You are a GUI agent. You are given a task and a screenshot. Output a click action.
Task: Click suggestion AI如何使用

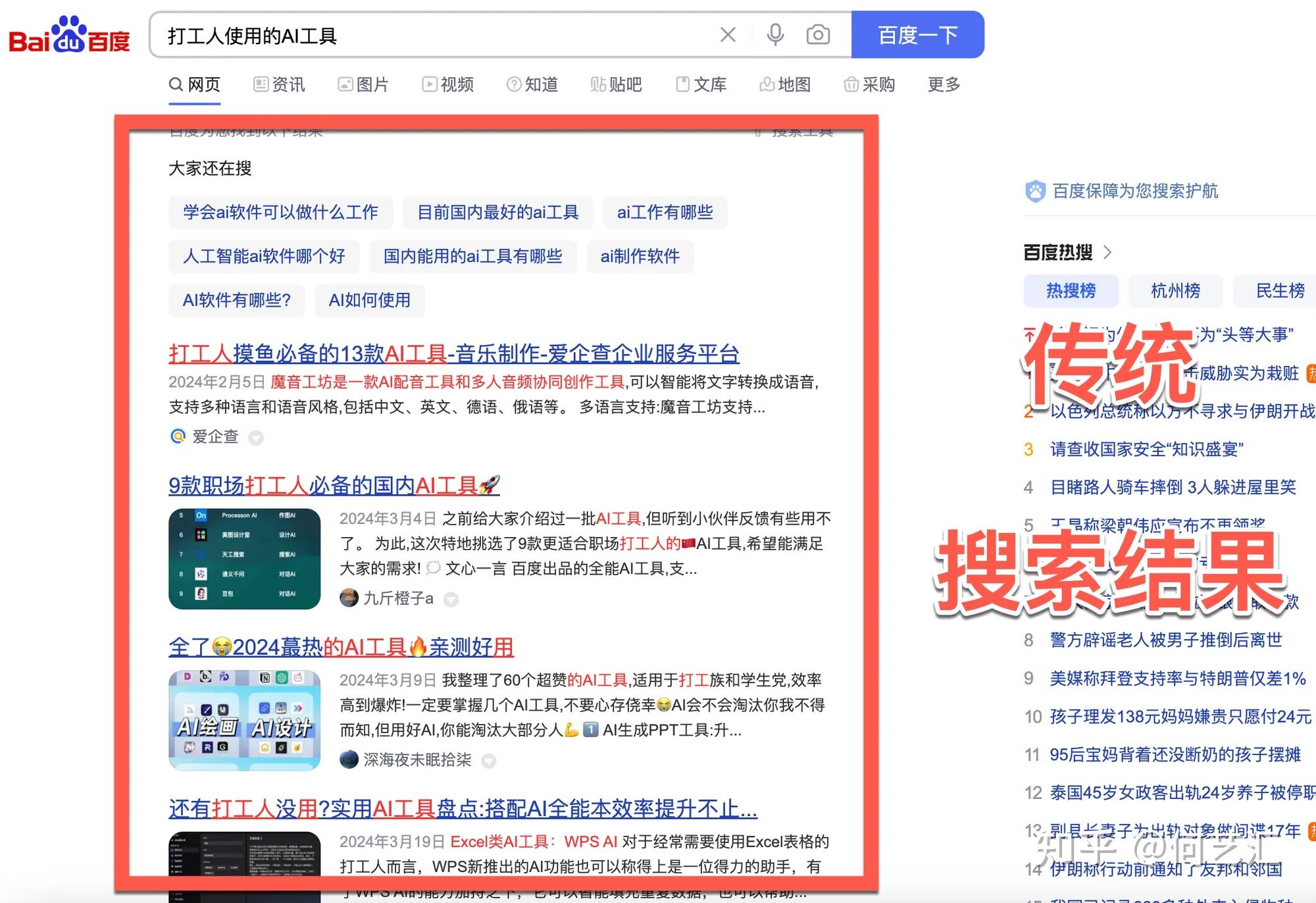click(x=370, y=300)
